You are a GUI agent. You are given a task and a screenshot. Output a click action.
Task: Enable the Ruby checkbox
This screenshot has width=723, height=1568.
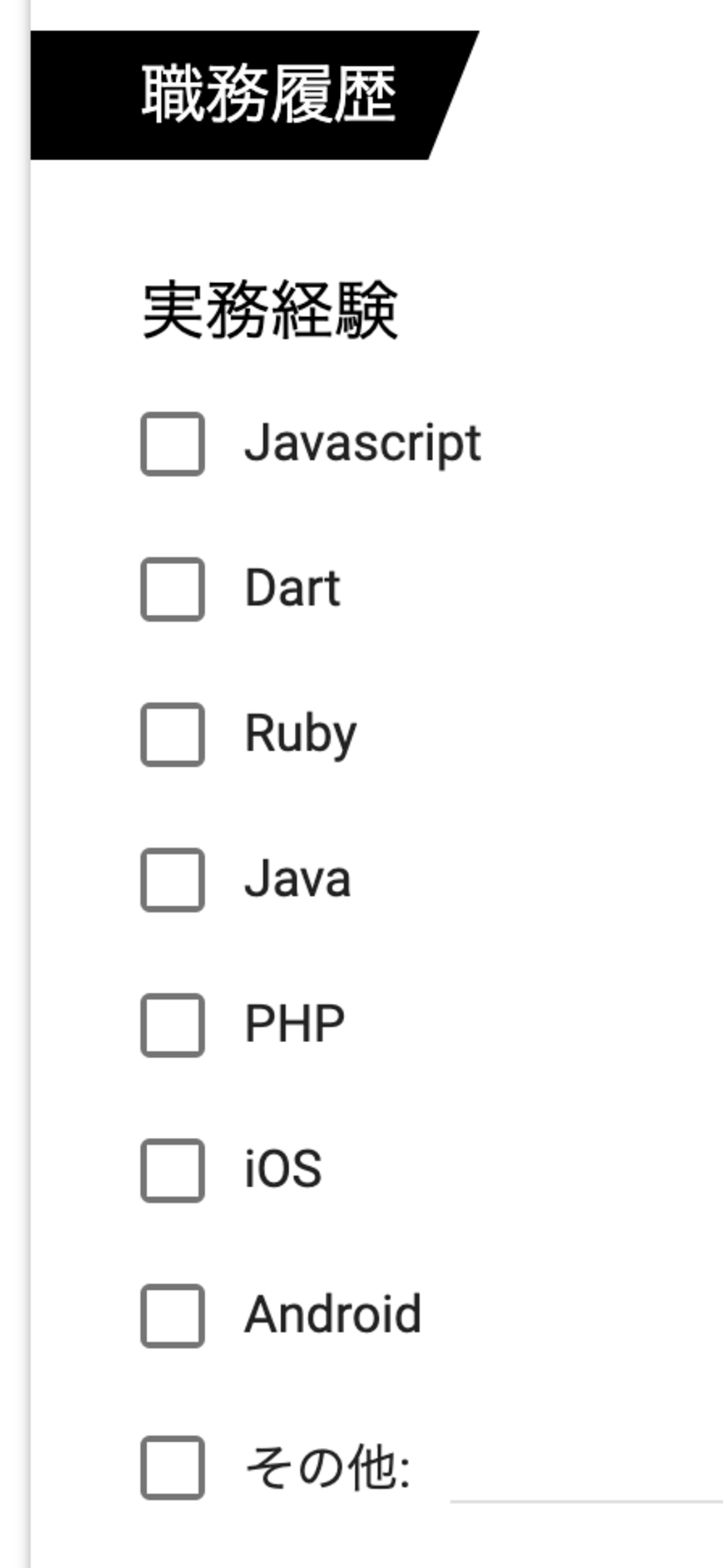click(172, 734)
